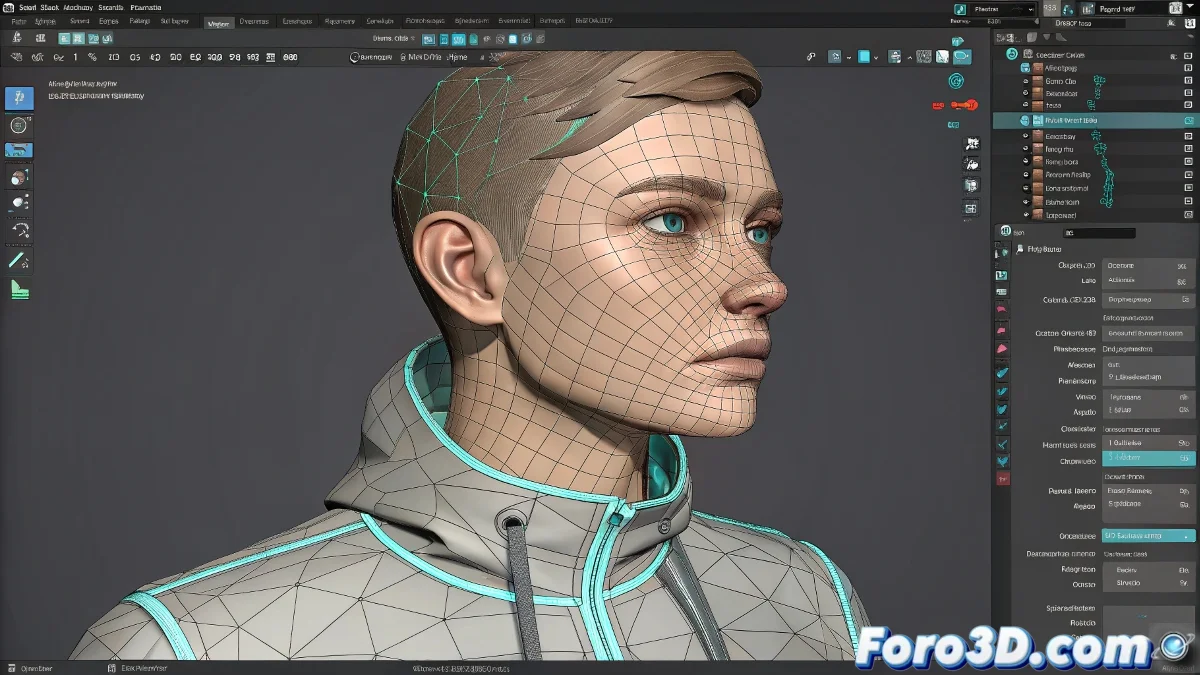This screenshot has height=675, width=1200.
Task: Switch to the Eisengas workspace tab
Action: click(297, 21)
